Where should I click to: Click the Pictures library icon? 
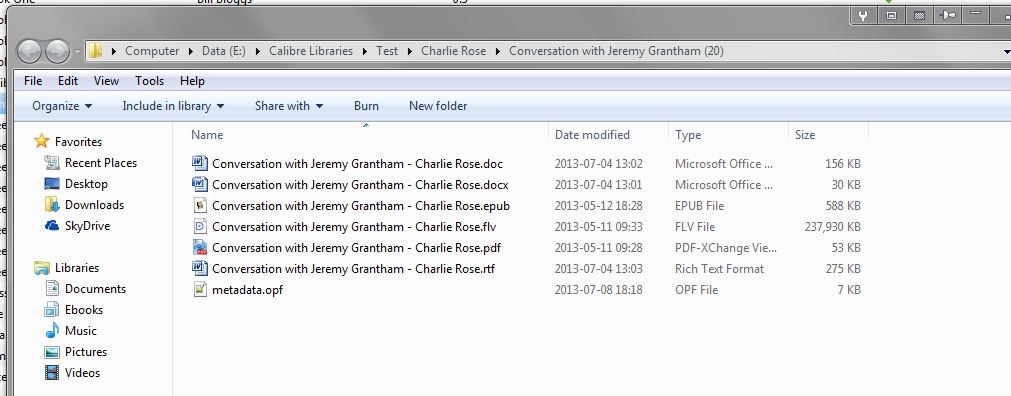[x=52, y=352]
